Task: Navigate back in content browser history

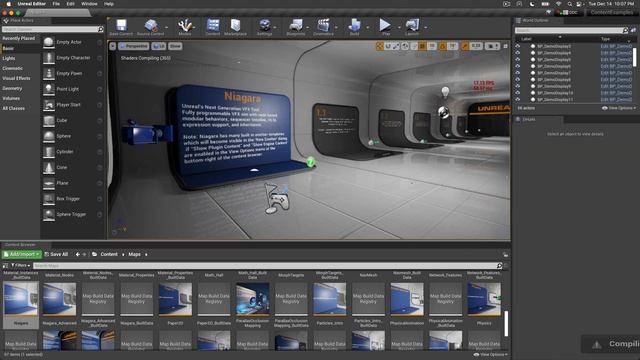Action: (78, 254)
